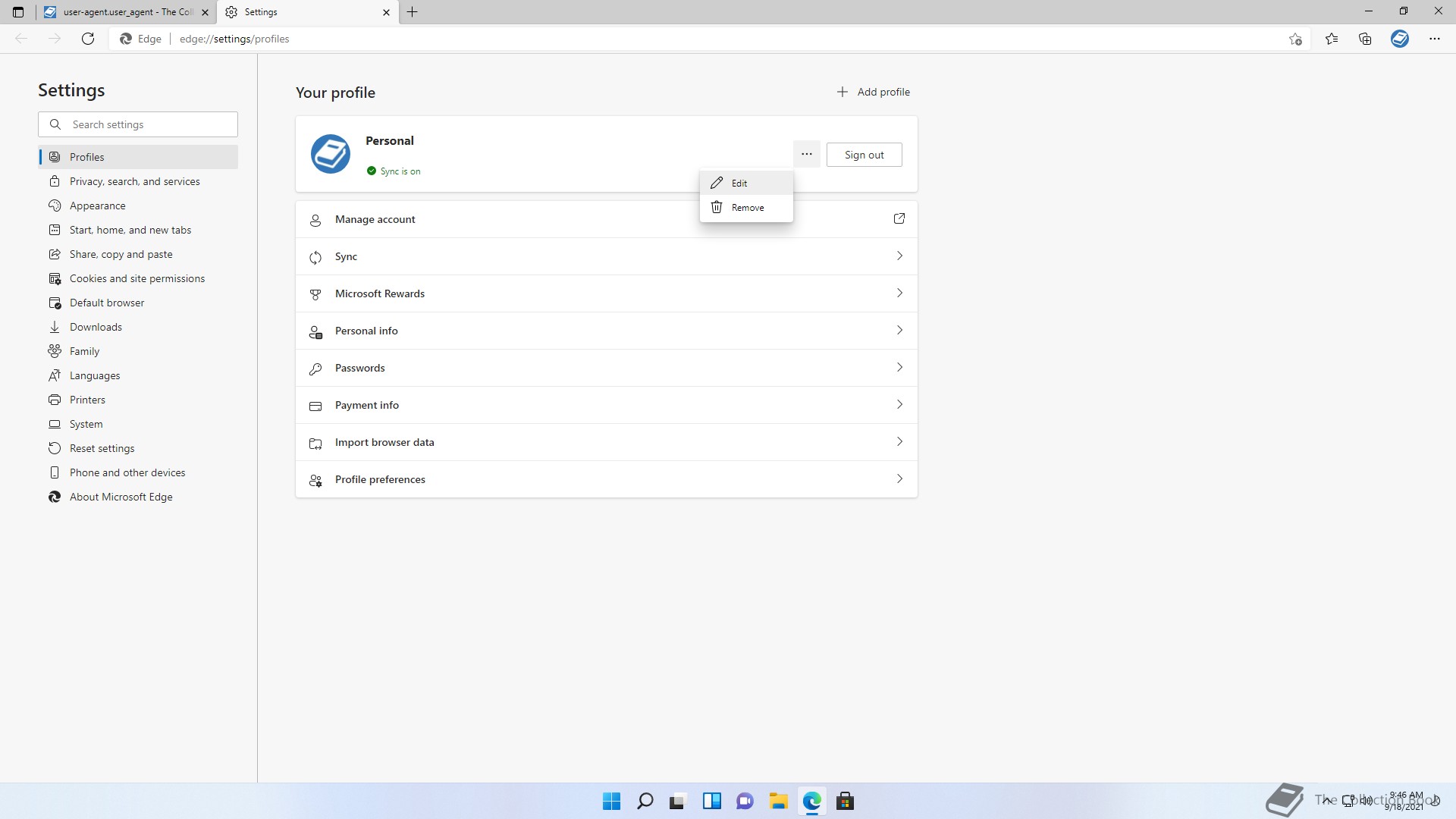
Task: Open Widgets from the taskbar
Action: pyautogui.click(x=711, y=801)
